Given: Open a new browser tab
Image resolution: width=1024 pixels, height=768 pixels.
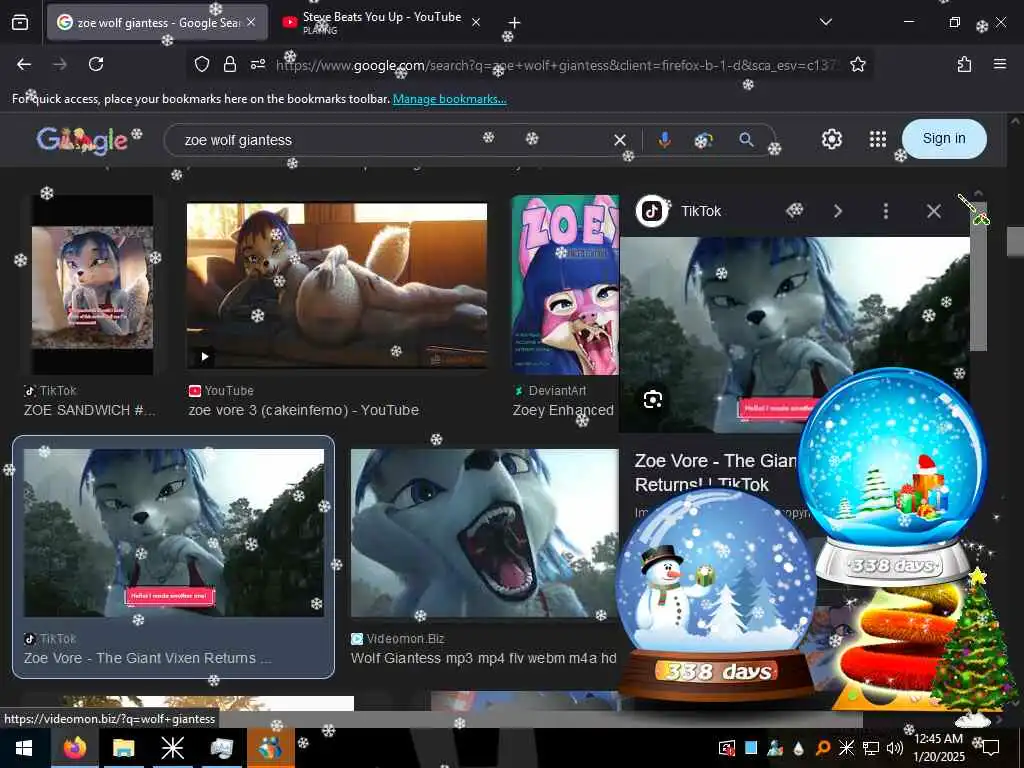Looking at the screenshot, I should pos(515,23).
